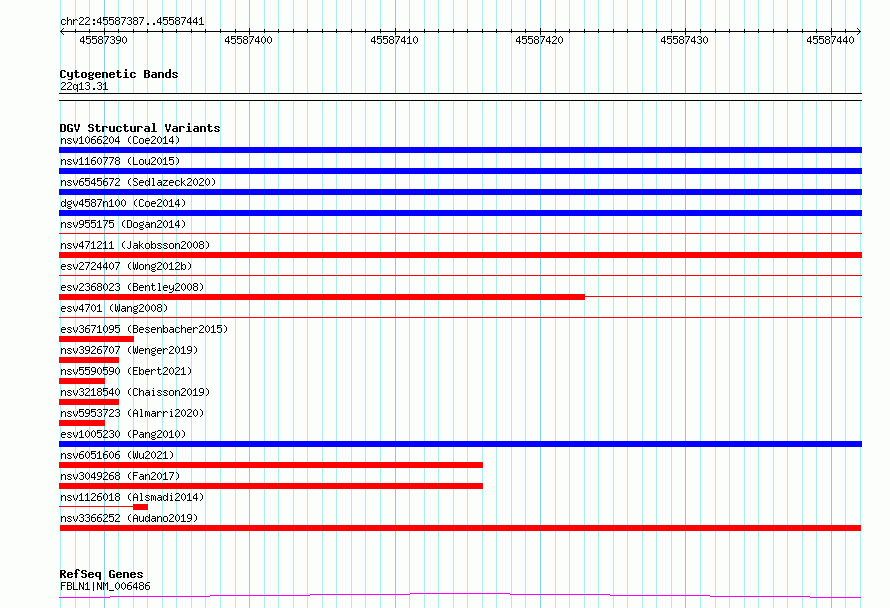Viewport: 890px width, 608px height.
Task: Click the nsv1126018 (Alsmadi2014) small red block
Action: point(141,507)
